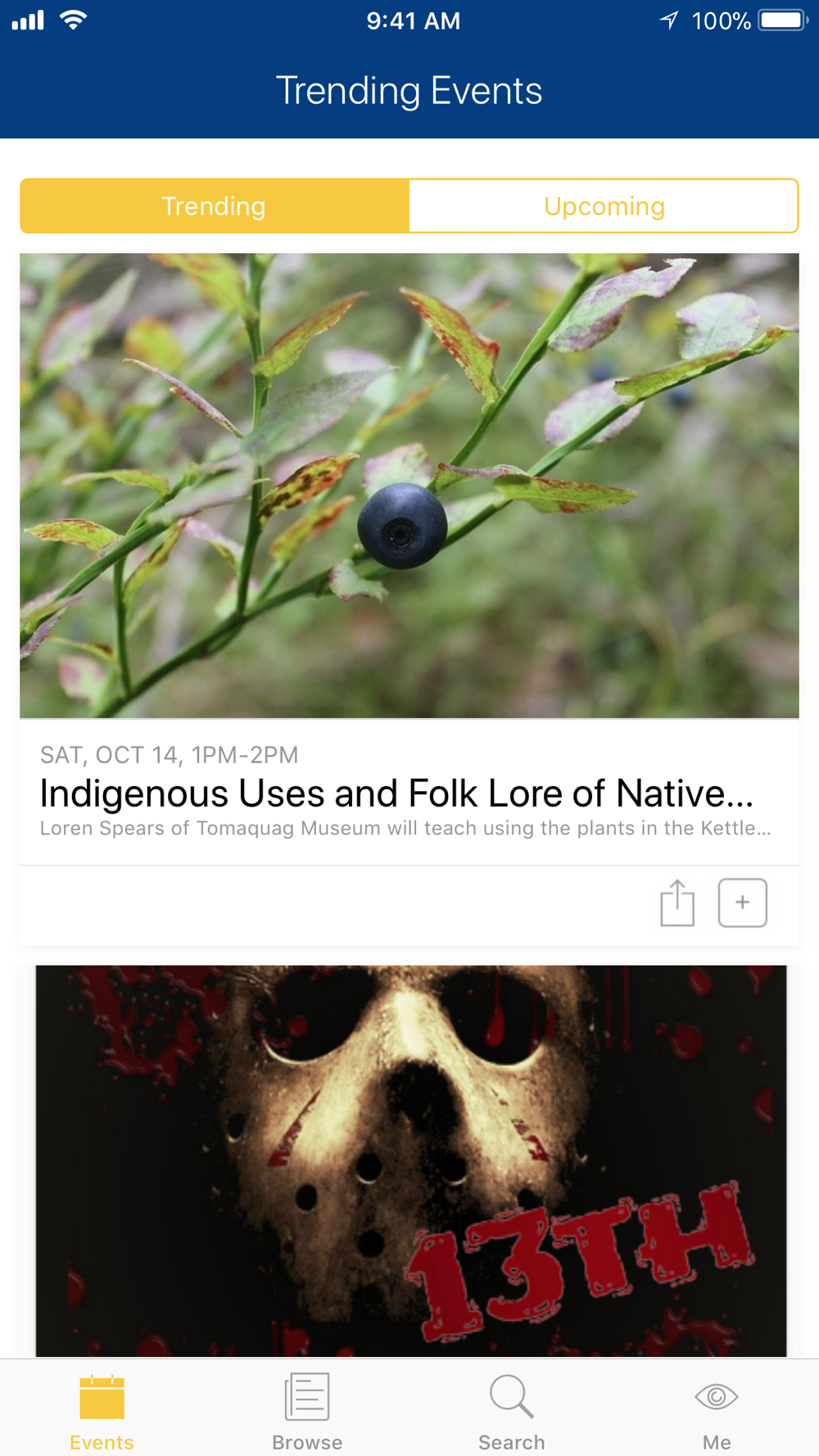
Task: Open the Friday the 13th mask image
Action: click(x=410, y=1161)
